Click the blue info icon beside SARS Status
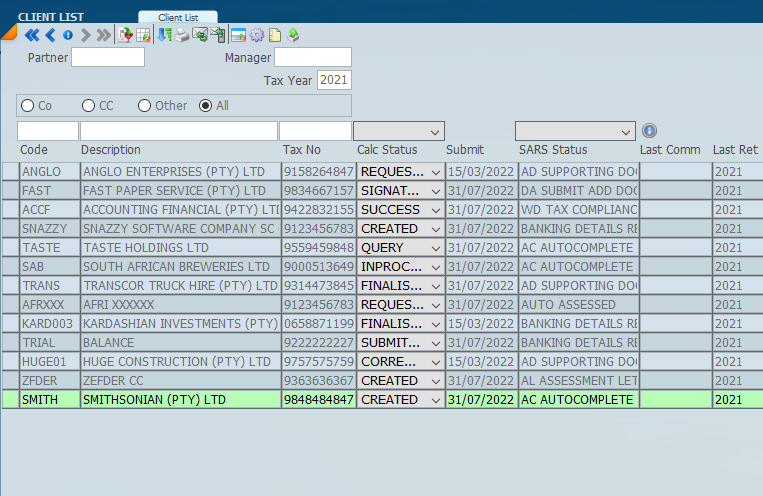This screenshot has height=496, width=763. click(649, 130)
